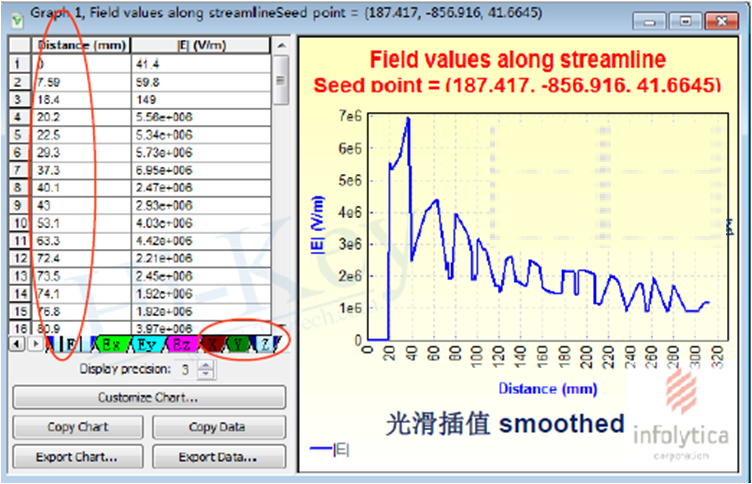This screenshot has height=484, width=752.
Task: Open the Export Data dialog
Action: coord(218,457)
